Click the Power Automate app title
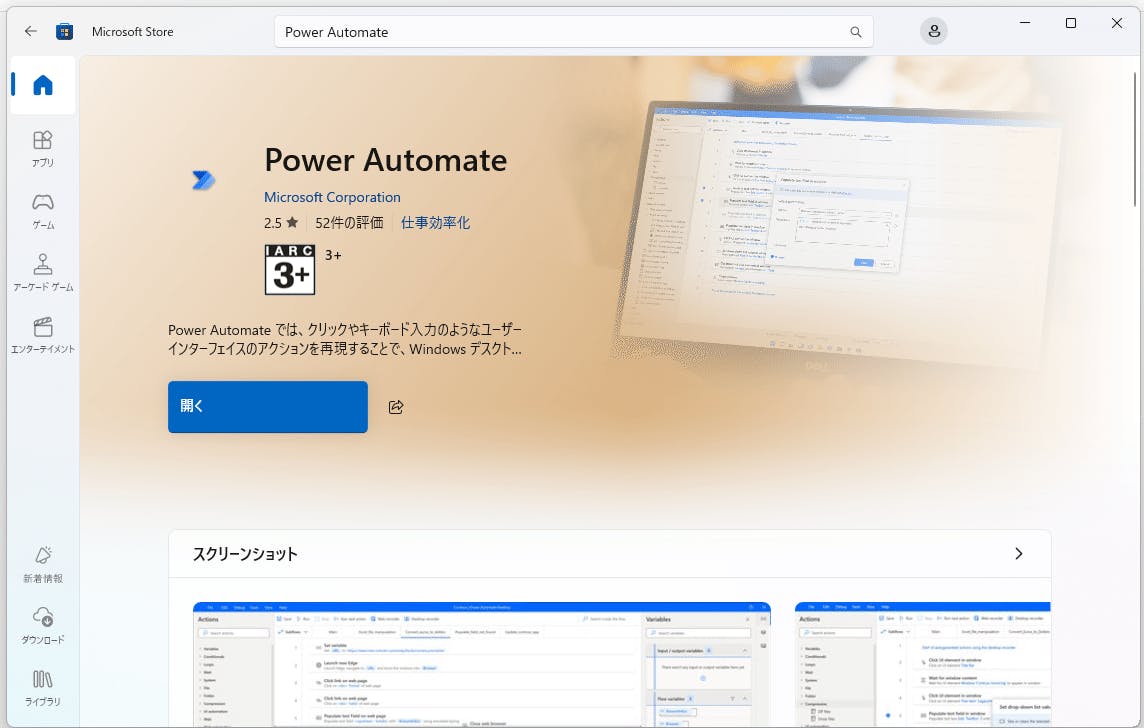1144x728 pixels. [x=385, y=160]
